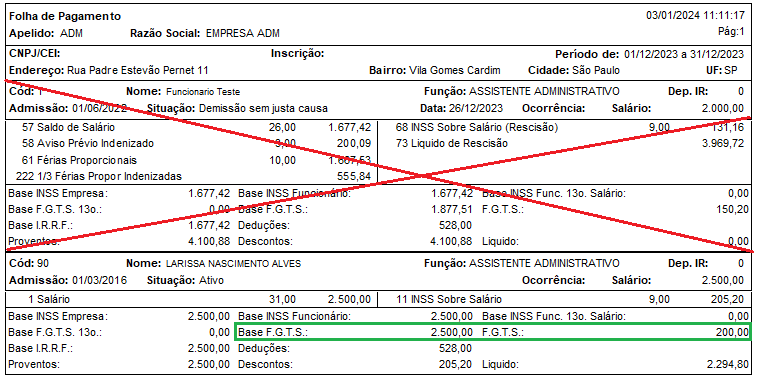The image size is (757, 379).
Task: Click the highlighted F.G.T.S. 200,00 amount
Action: tap(733, 332)
